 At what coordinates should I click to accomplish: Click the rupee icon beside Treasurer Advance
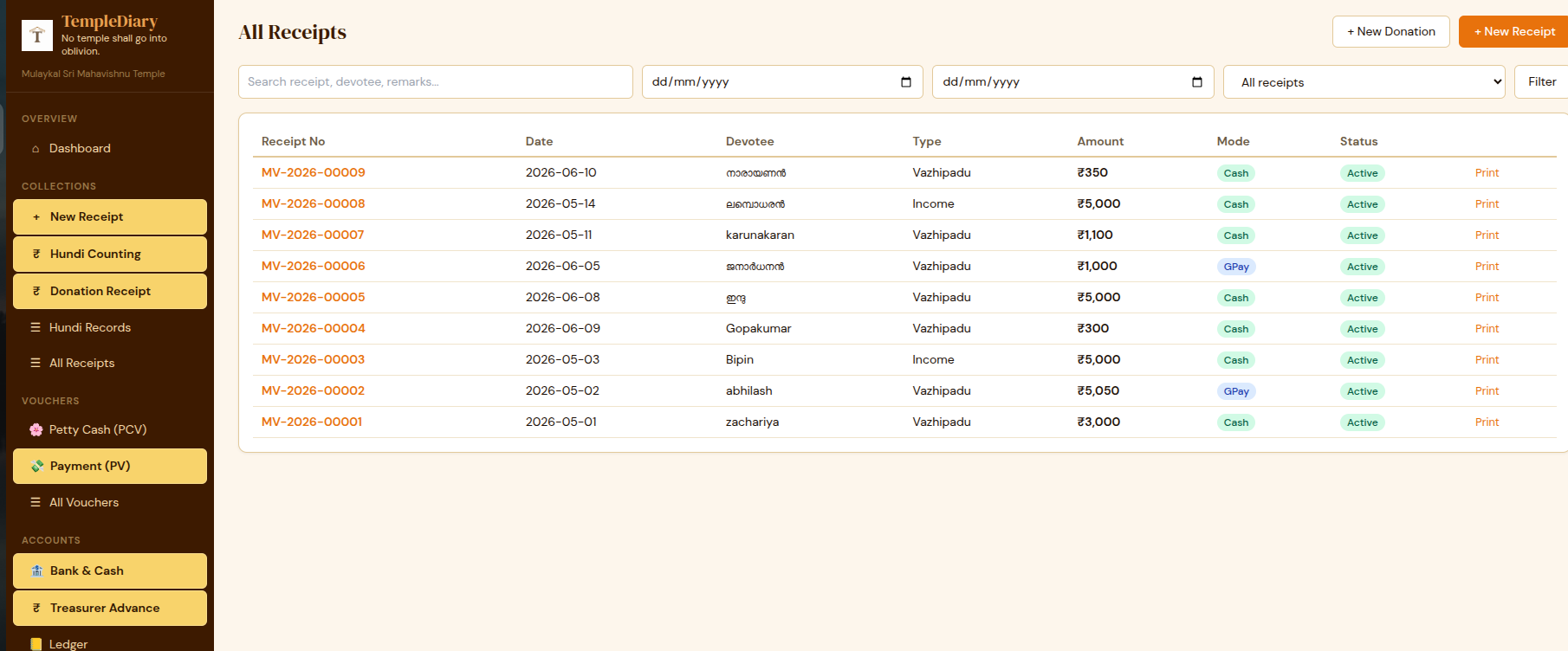[36, 609]
